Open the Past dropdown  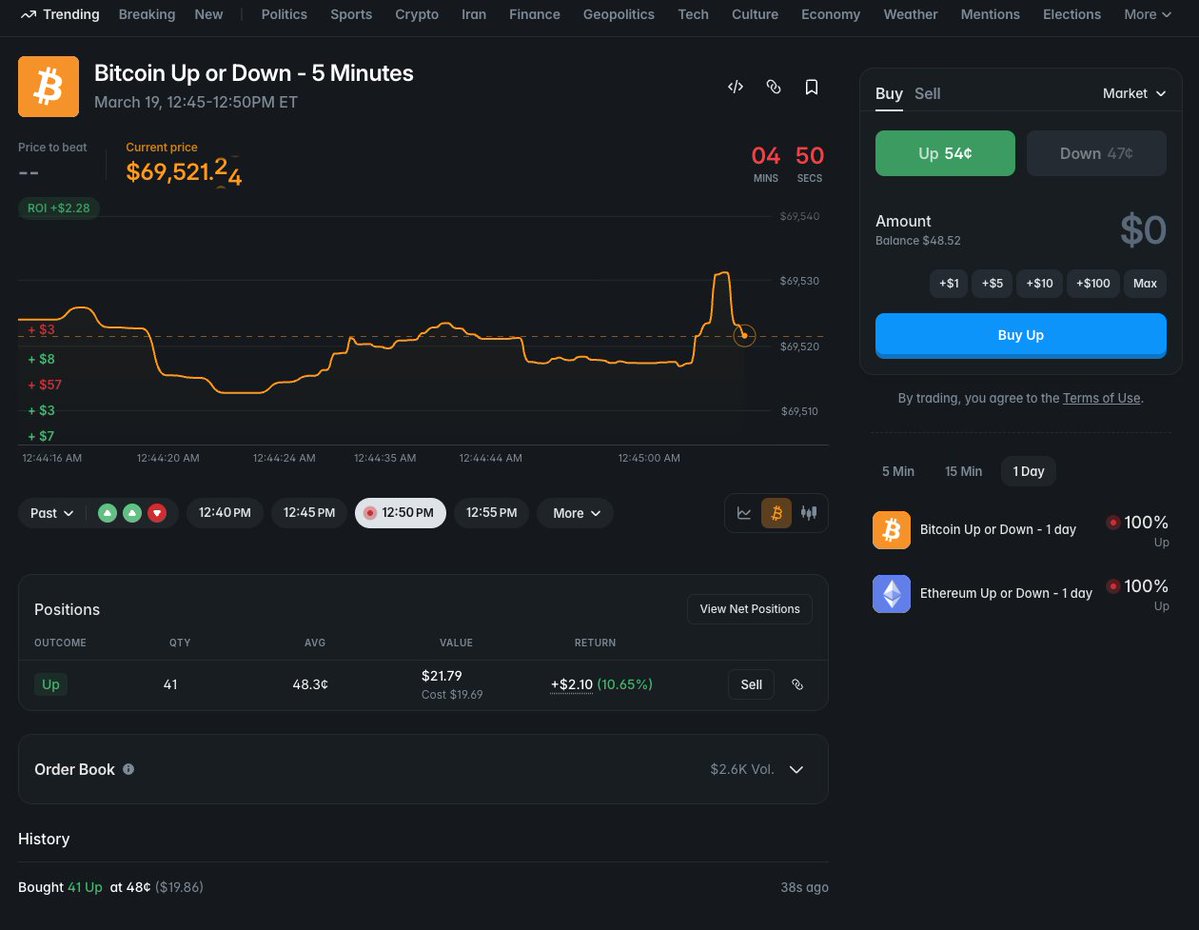[50, 512]
